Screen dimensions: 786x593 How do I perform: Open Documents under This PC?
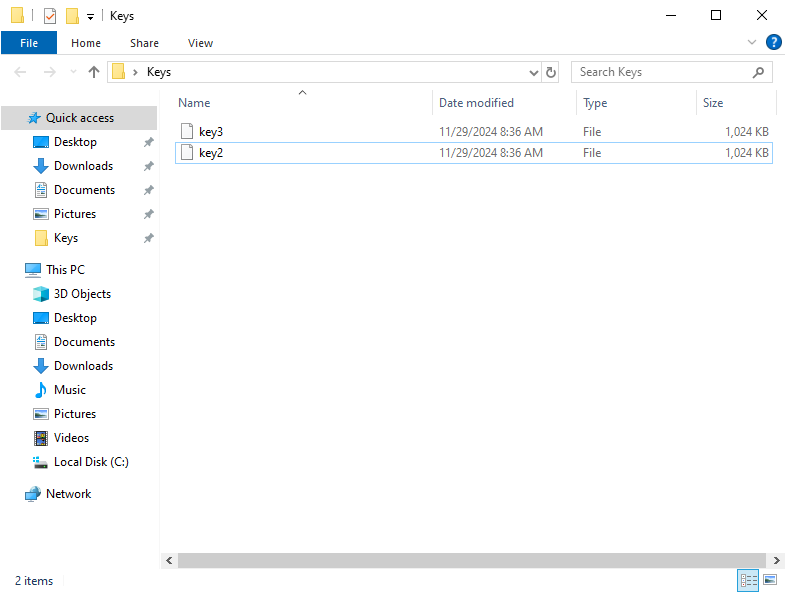point(84,342)
